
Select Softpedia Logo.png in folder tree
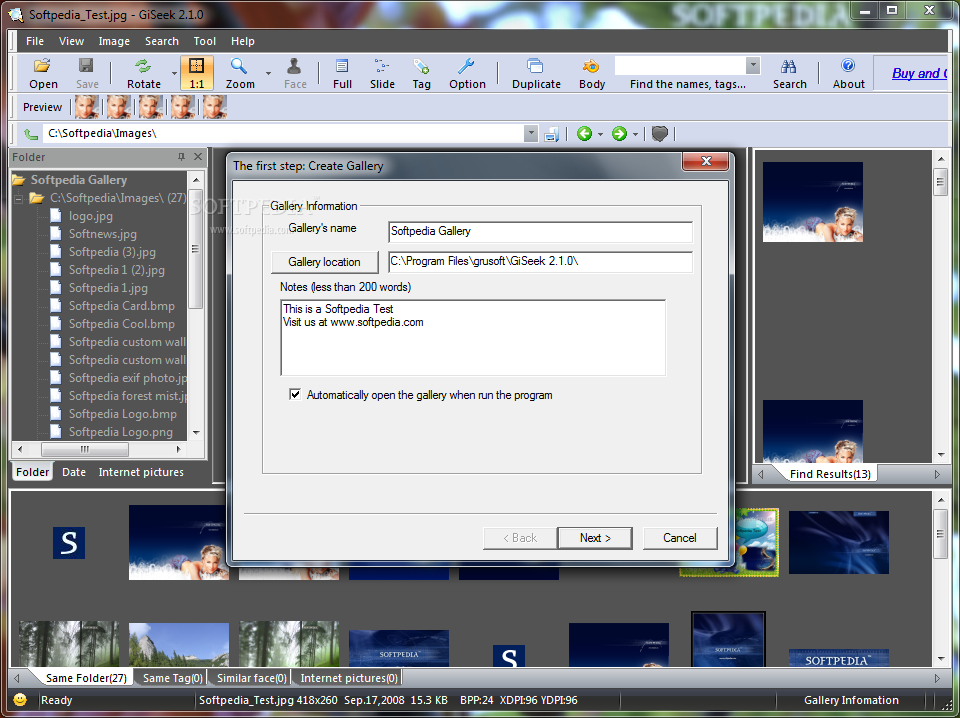[121, 432]
